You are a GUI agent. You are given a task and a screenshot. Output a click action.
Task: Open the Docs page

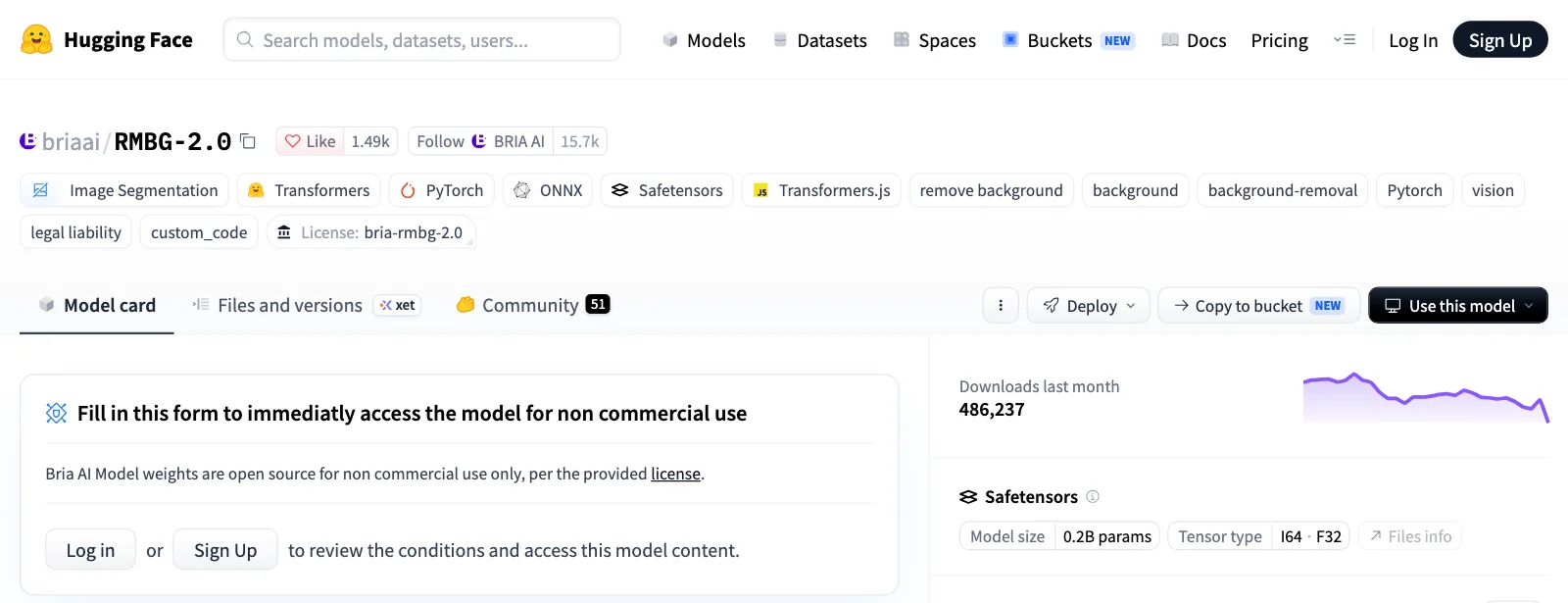tap(1194, 40)
